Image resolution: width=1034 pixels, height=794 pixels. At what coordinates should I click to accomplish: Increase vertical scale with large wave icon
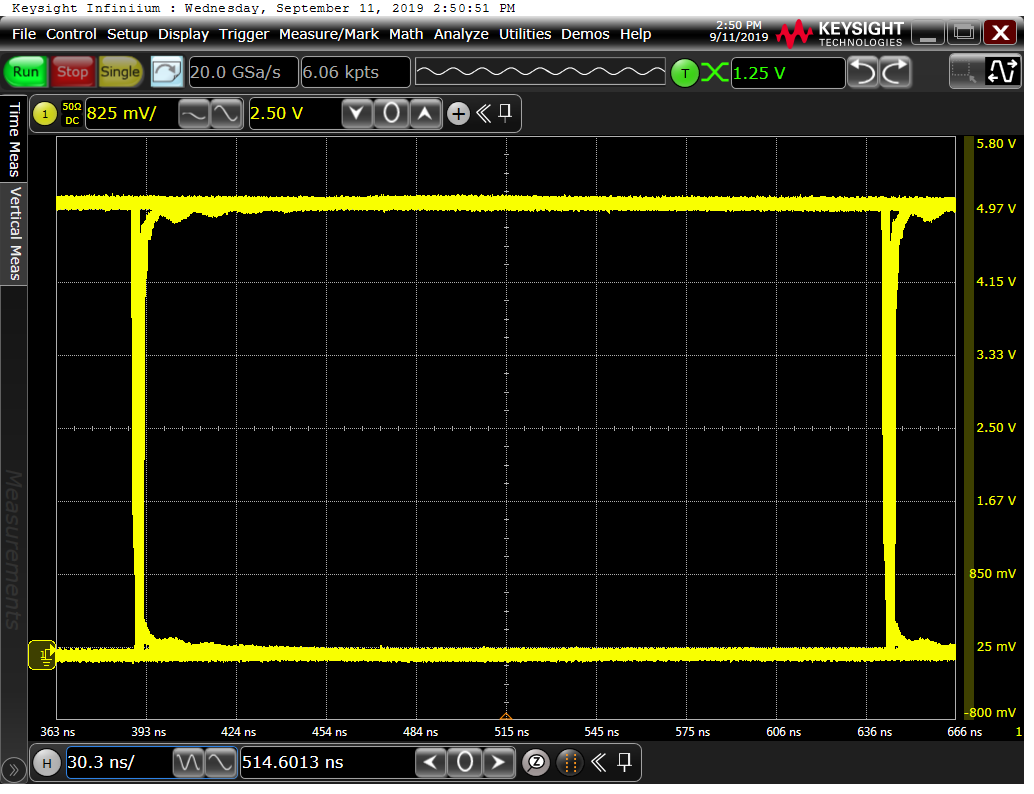pos(226,114)
